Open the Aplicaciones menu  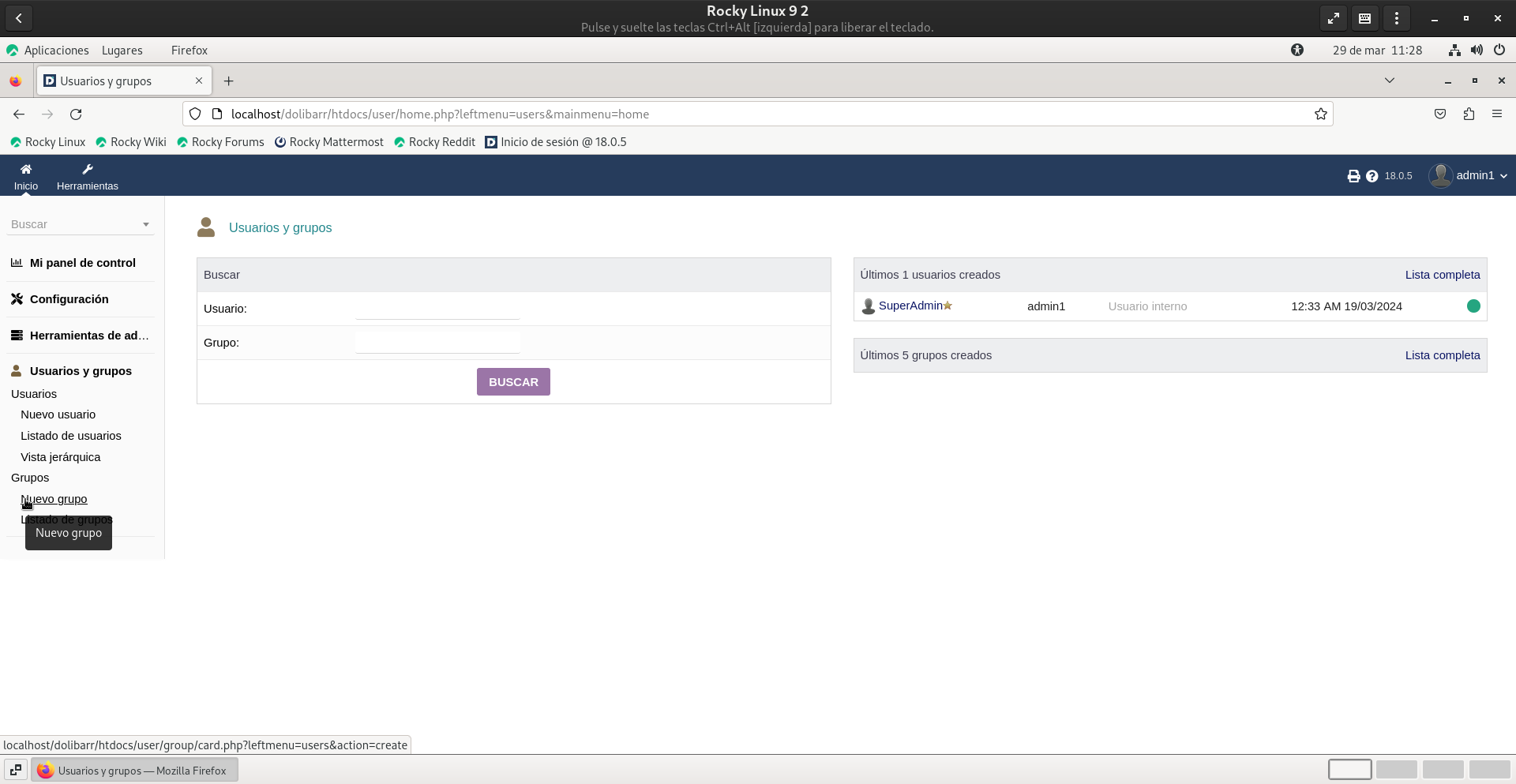coord(56,51)
